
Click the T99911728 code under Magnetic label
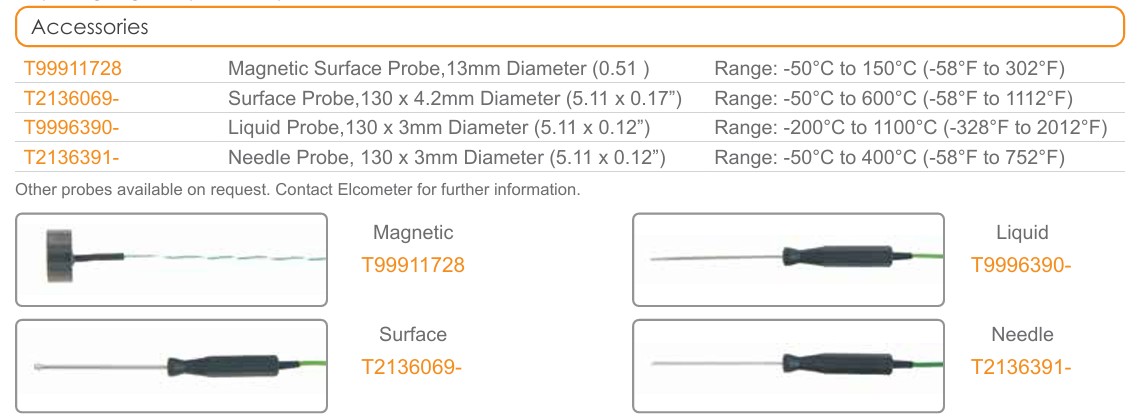pyautogui.click(x=412, y=265)
